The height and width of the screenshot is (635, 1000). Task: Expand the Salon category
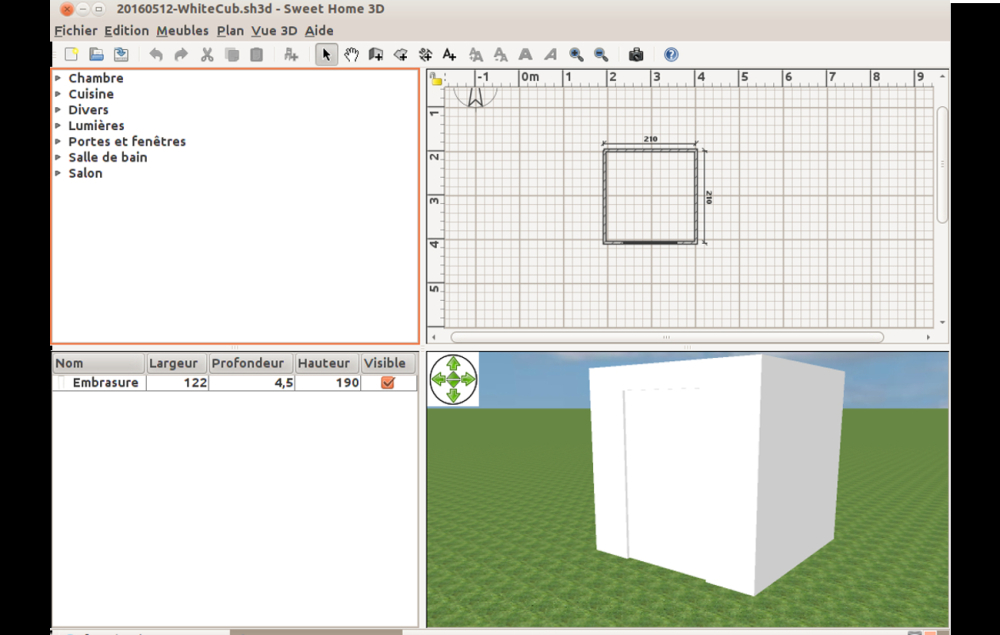pyautogui.click(x=59, y=174)
